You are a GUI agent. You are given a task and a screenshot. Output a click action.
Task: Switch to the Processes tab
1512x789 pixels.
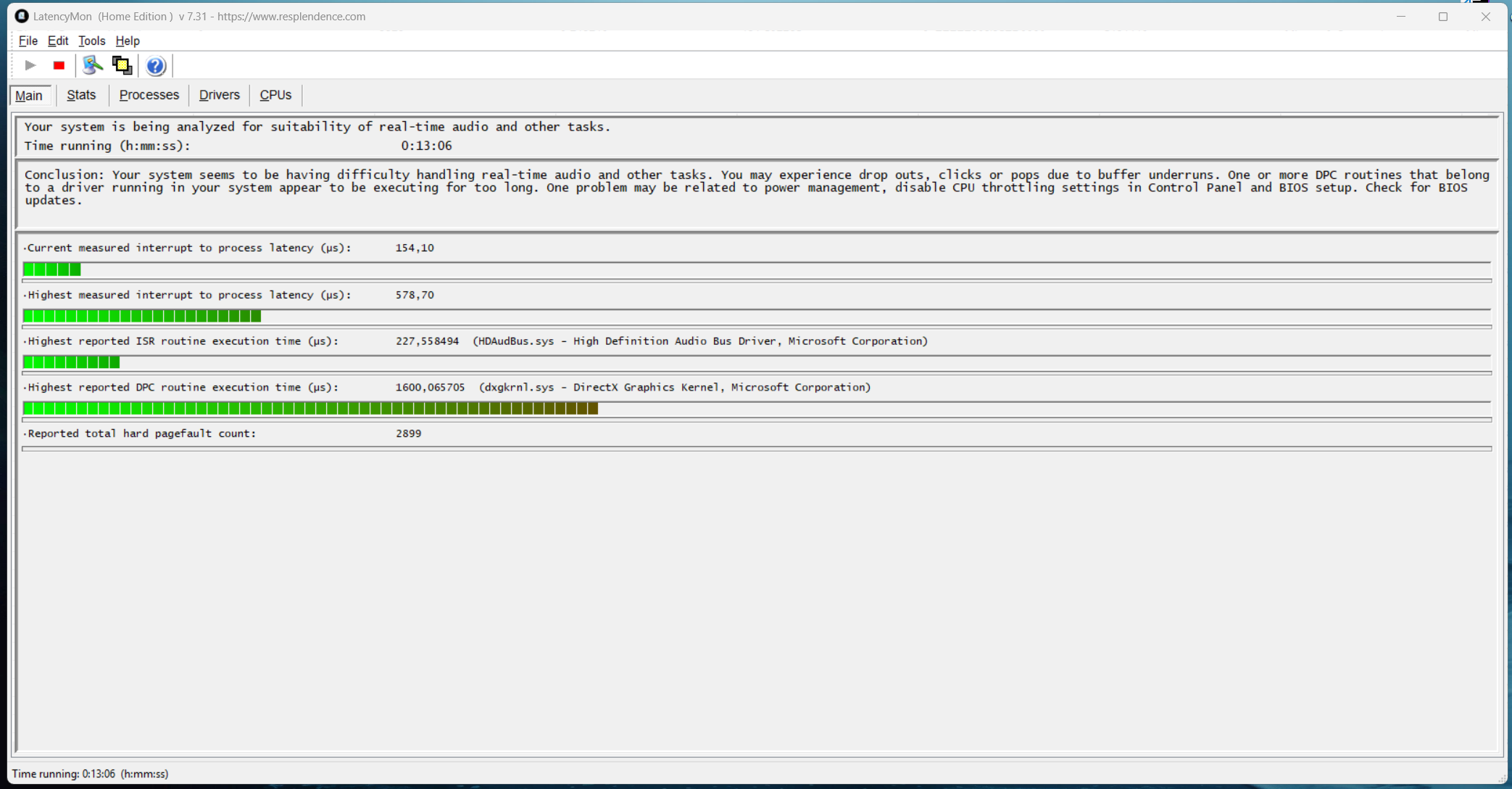pyautogui.click(x=149, y=95)
